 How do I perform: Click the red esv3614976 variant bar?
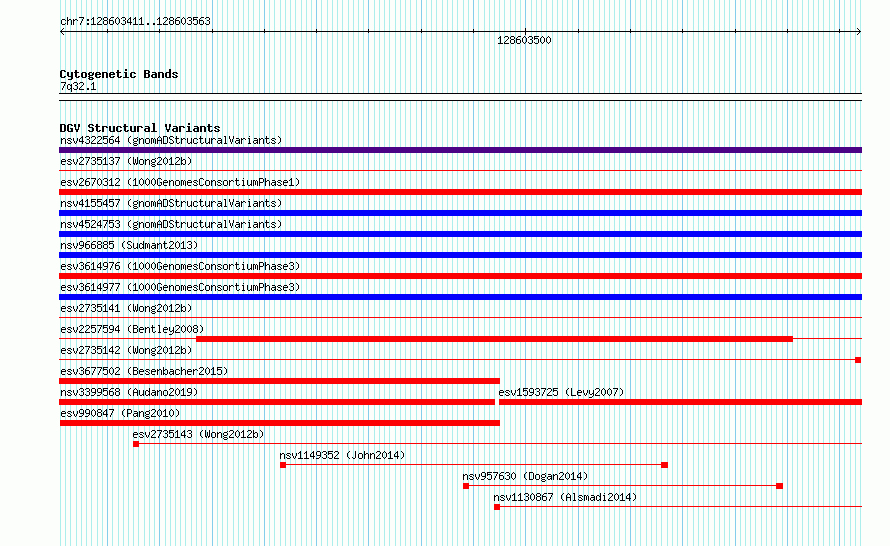[460, 276]
